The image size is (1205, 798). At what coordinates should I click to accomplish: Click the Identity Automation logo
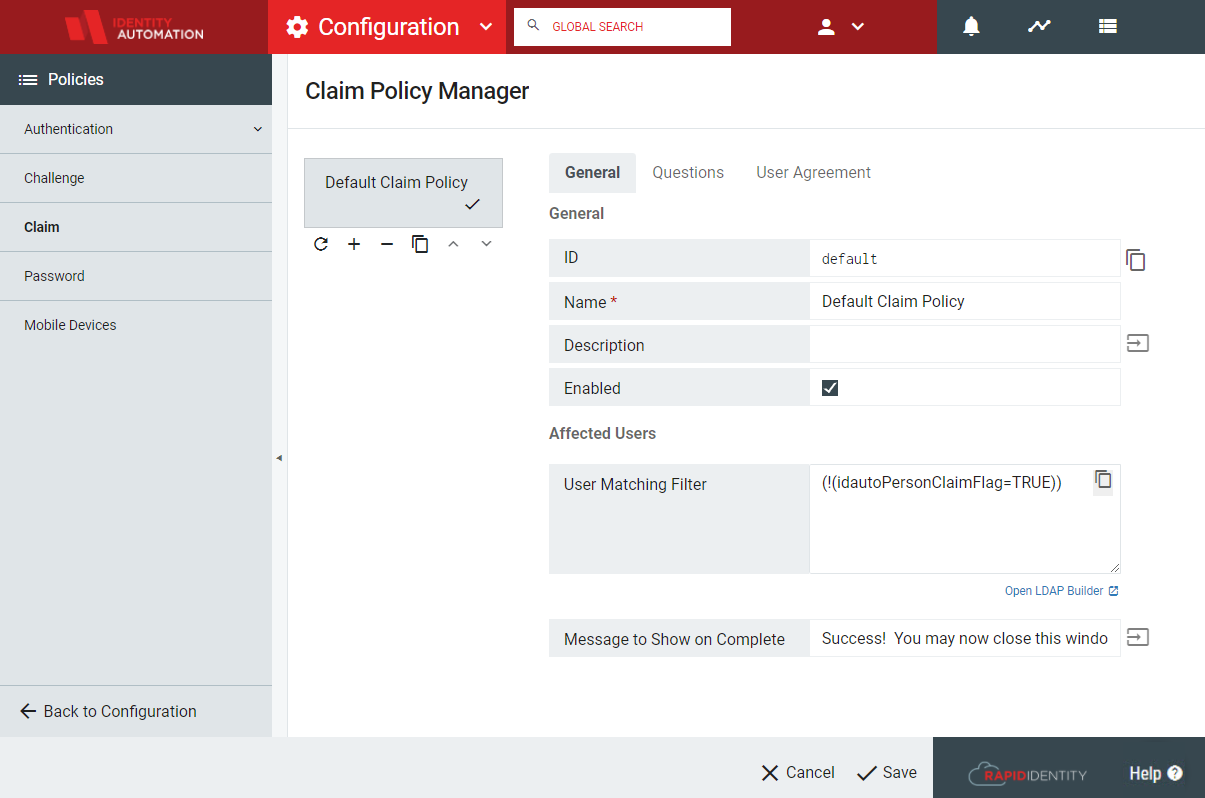click(x=134, y=27)
